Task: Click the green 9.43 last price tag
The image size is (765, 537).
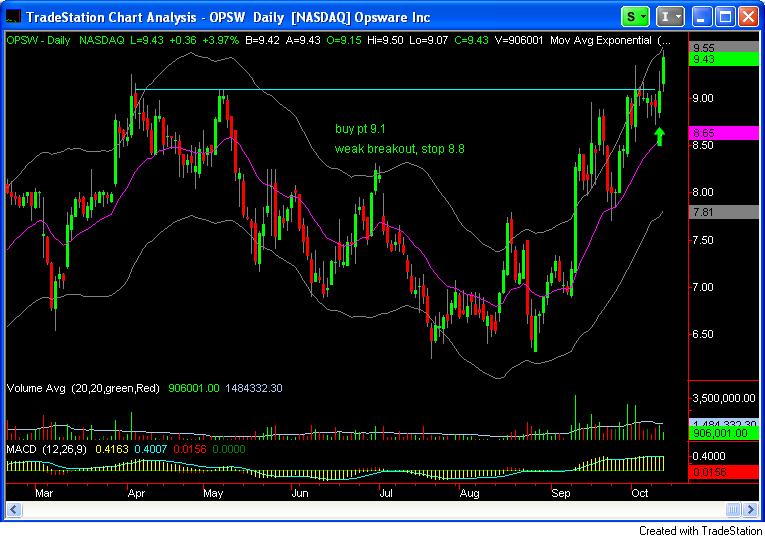Action: click(x=723, y=59)
